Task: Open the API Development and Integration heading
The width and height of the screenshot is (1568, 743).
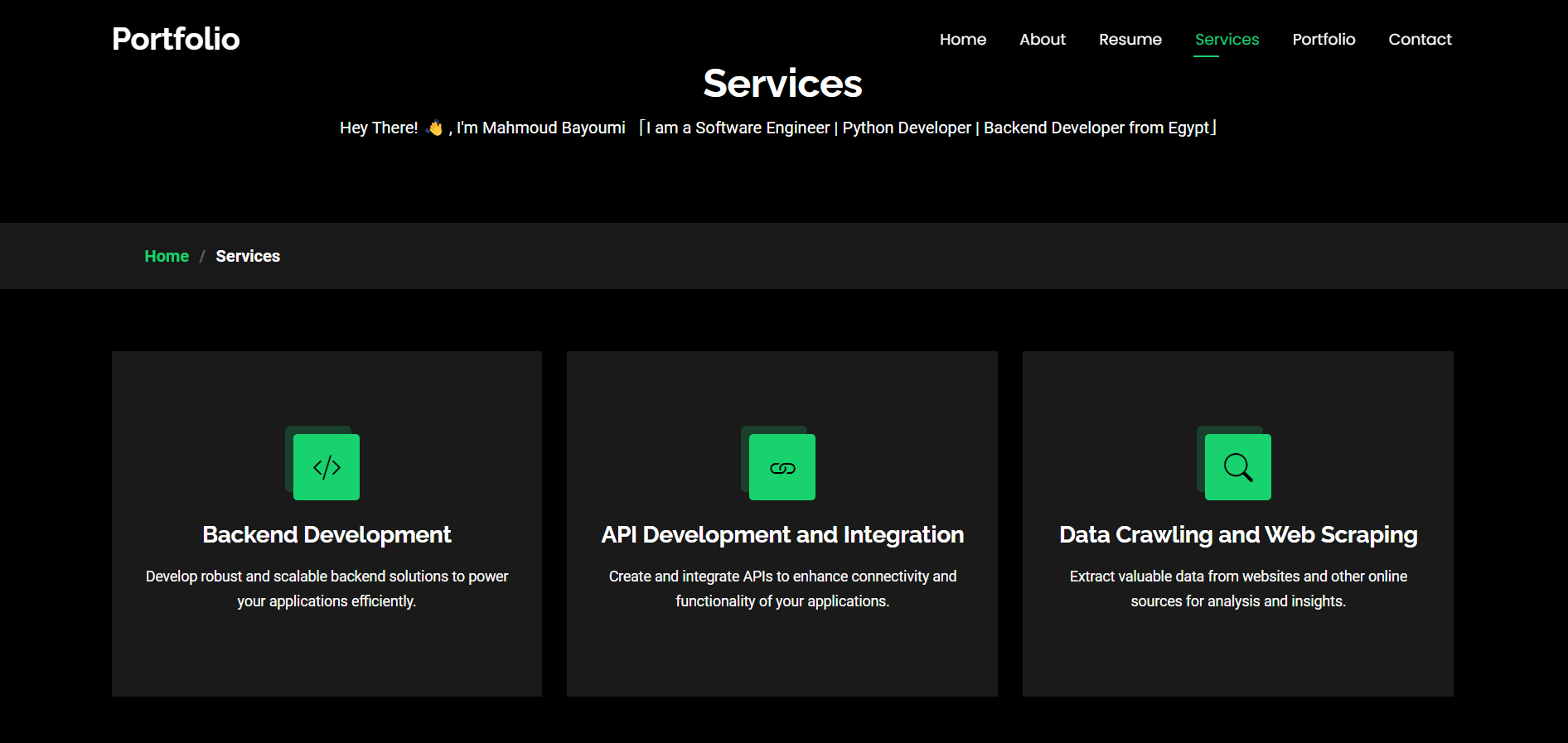Action: (x=782, y=534)
